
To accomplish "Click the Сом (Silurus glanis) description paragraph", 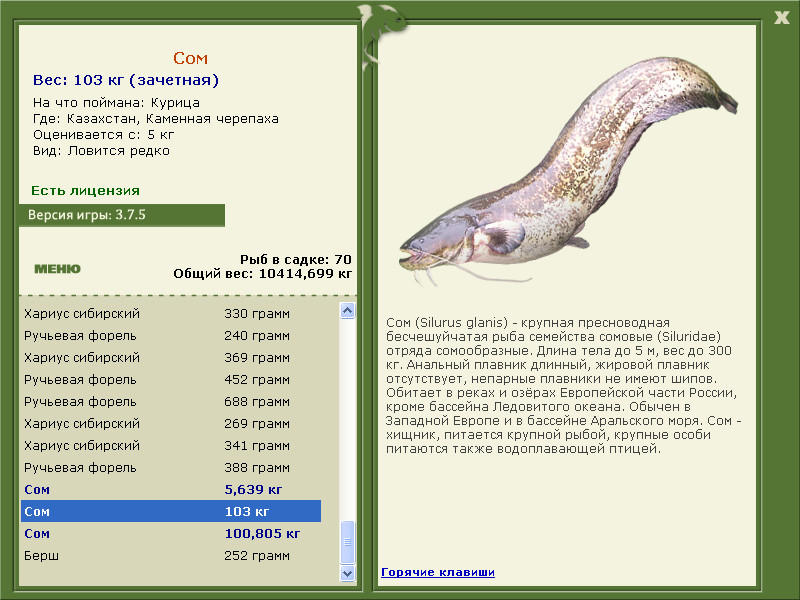I will (564, 386).
